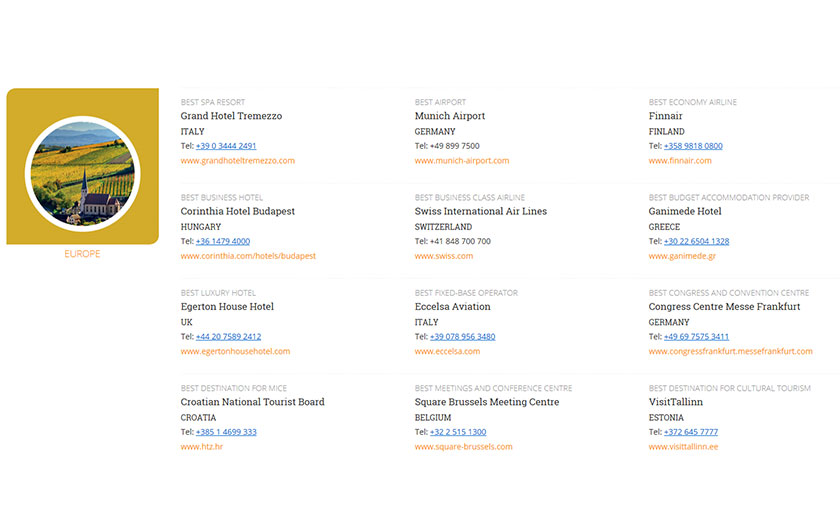Select BELGIUM country text
The height and width of the screenshot is (525, 840).
tap(433, 418)
